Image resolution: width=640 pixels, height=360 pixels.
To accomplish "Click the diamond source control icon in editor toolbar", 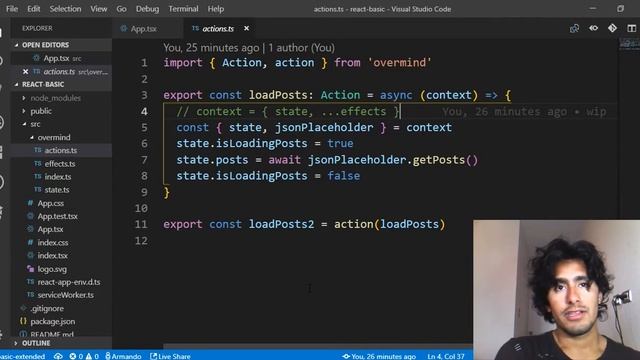I will tap(612, 28).
